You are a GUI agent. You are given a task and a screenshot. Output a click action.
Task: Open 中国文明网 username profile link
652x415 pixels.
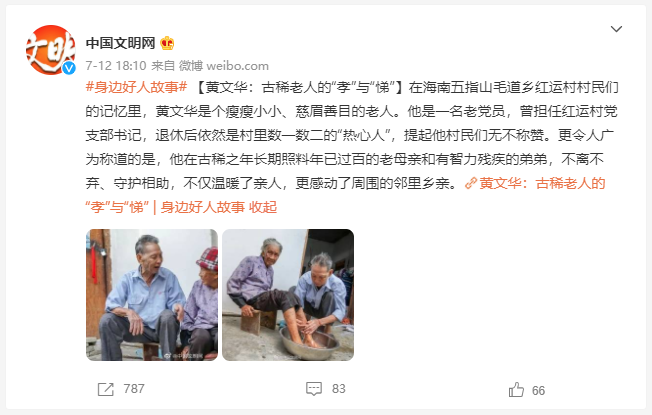[121, 43]
